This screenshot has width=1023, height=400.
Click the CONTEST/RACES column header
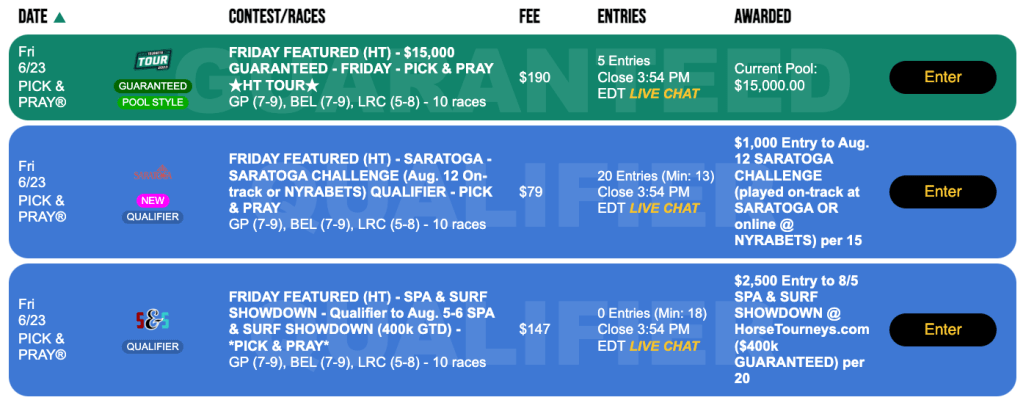277,17
